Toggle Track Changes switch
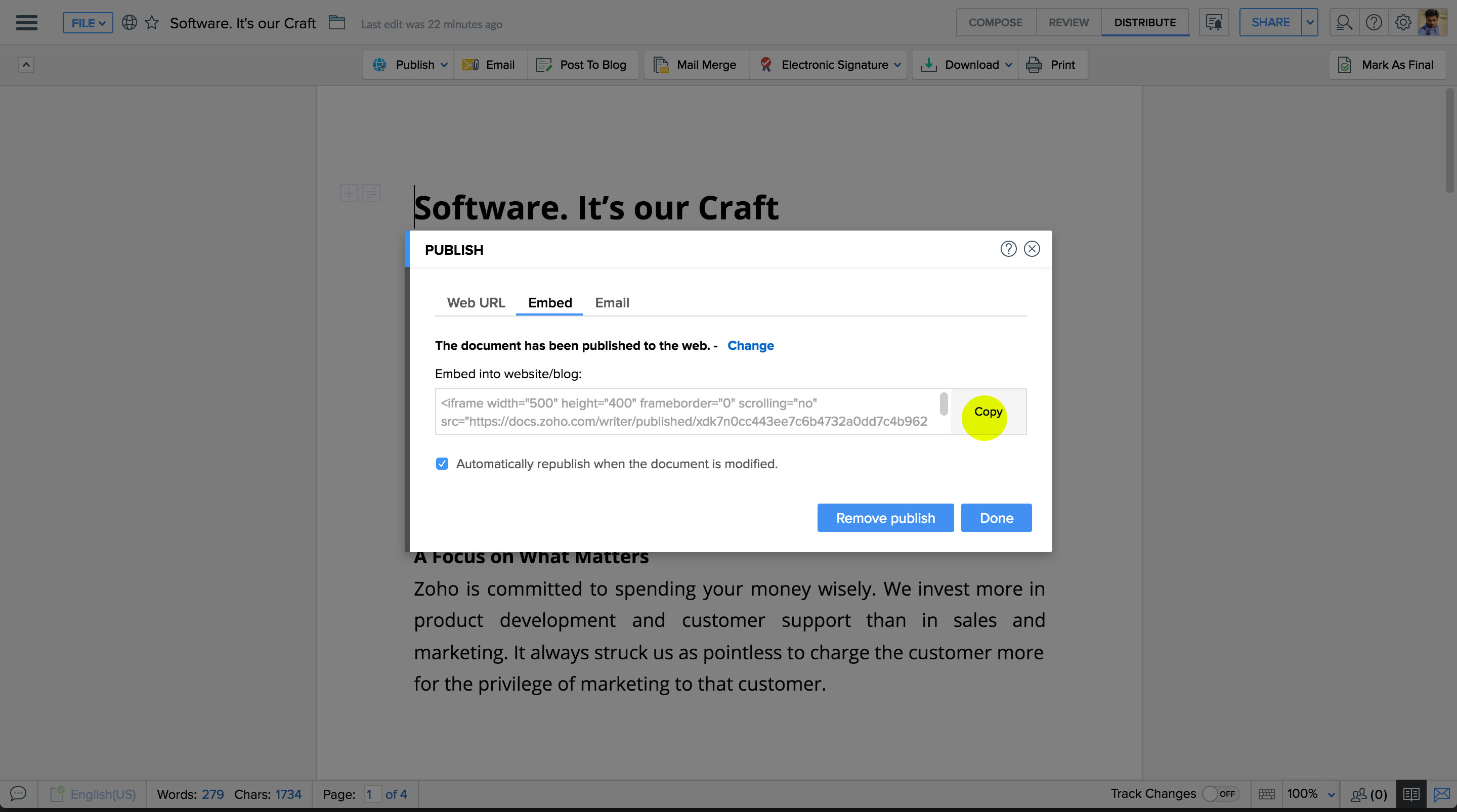The image size is (1457, 812). 1221,794
